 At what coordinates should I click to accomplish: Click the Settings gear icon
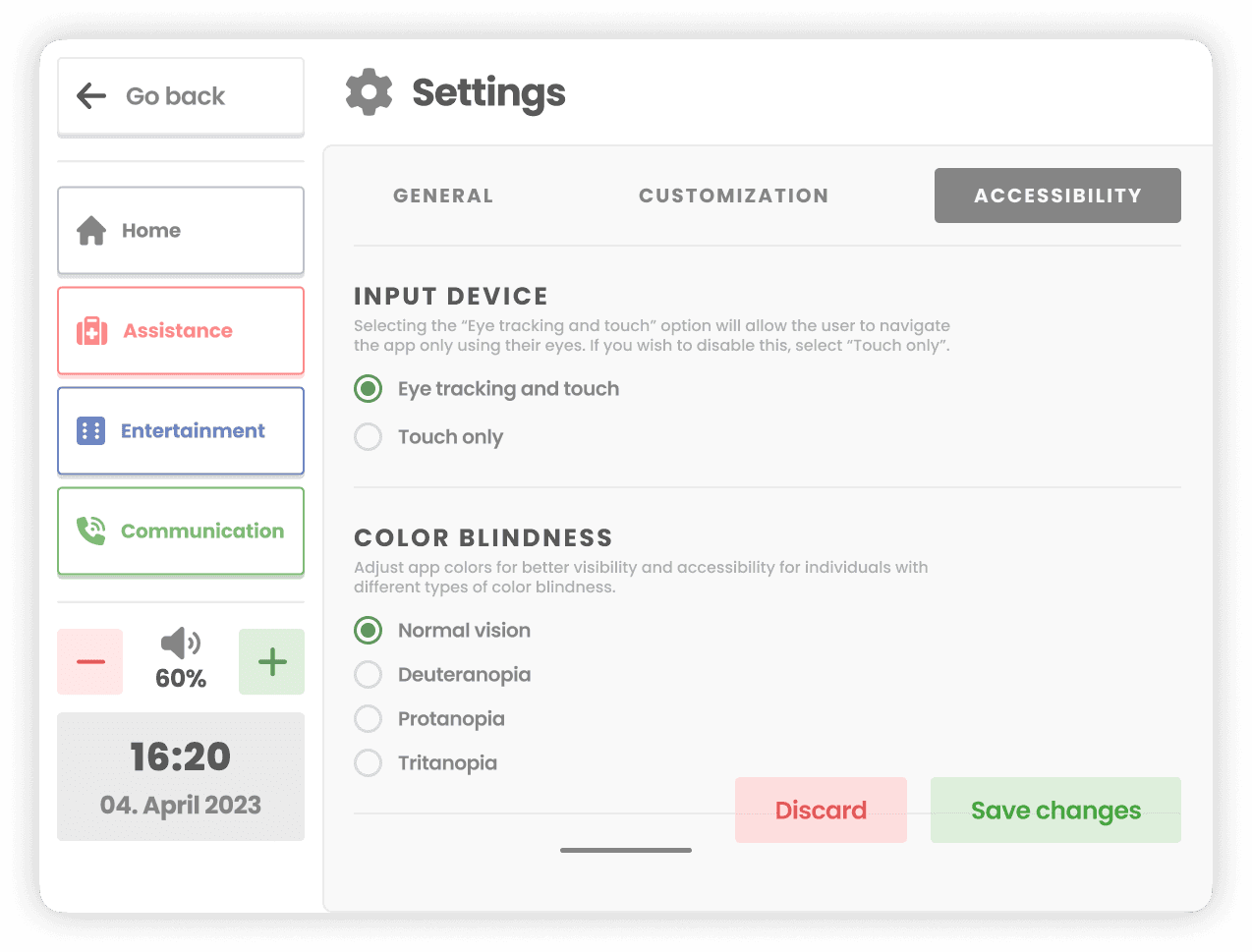click(x=369, y=91)
